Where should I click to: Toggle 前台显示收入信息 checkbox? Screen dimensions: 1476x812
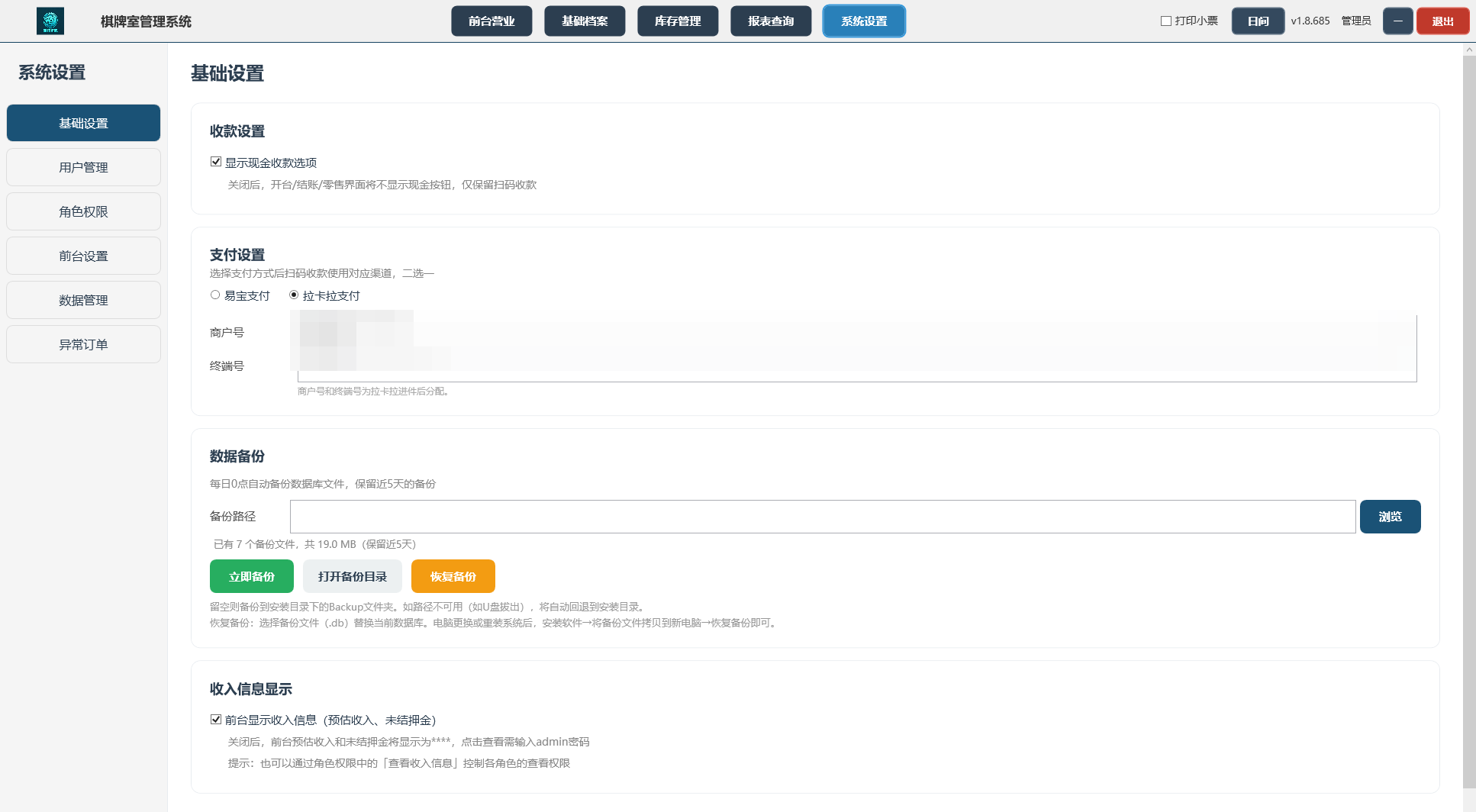(216, 719)
